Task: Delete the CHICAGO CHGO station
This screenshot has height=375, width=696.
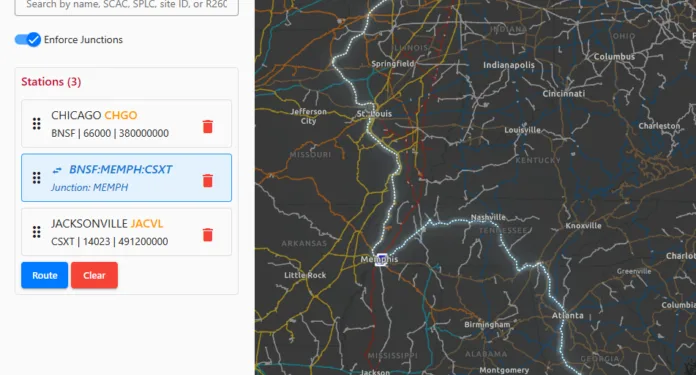Action: coord(207,126)
